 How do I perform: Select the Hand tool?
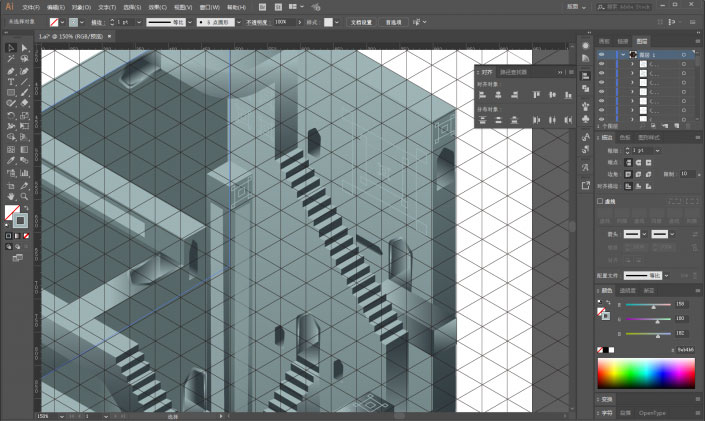pyautogui.click(x=11, y=197)
